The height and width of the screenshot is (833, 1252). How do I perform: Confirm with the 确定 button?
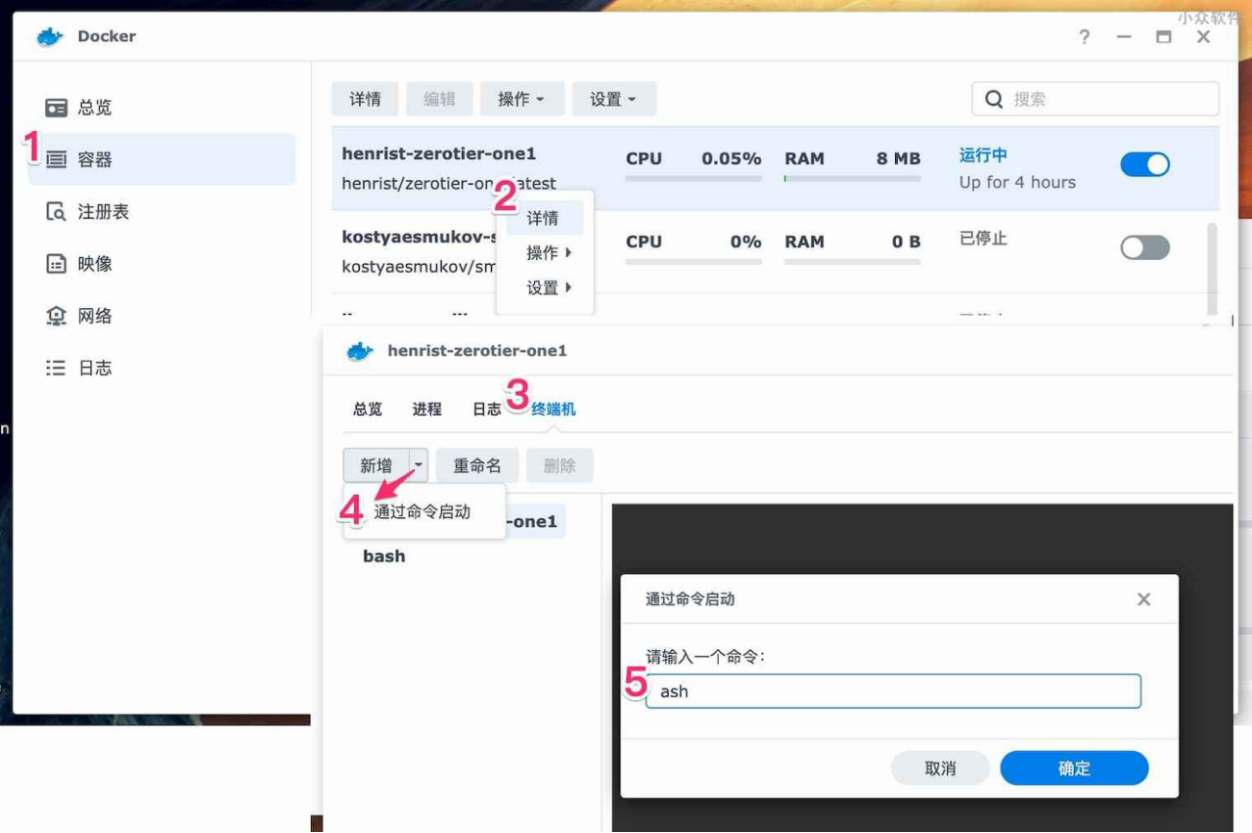[1074, 768]
